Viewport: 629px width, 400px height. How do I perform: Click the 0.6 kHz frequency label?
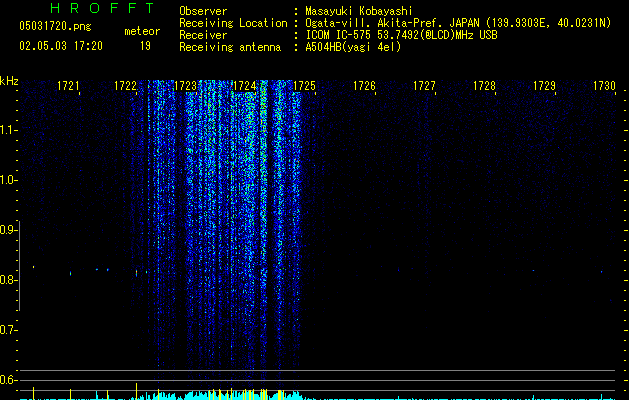coord(9,380)
